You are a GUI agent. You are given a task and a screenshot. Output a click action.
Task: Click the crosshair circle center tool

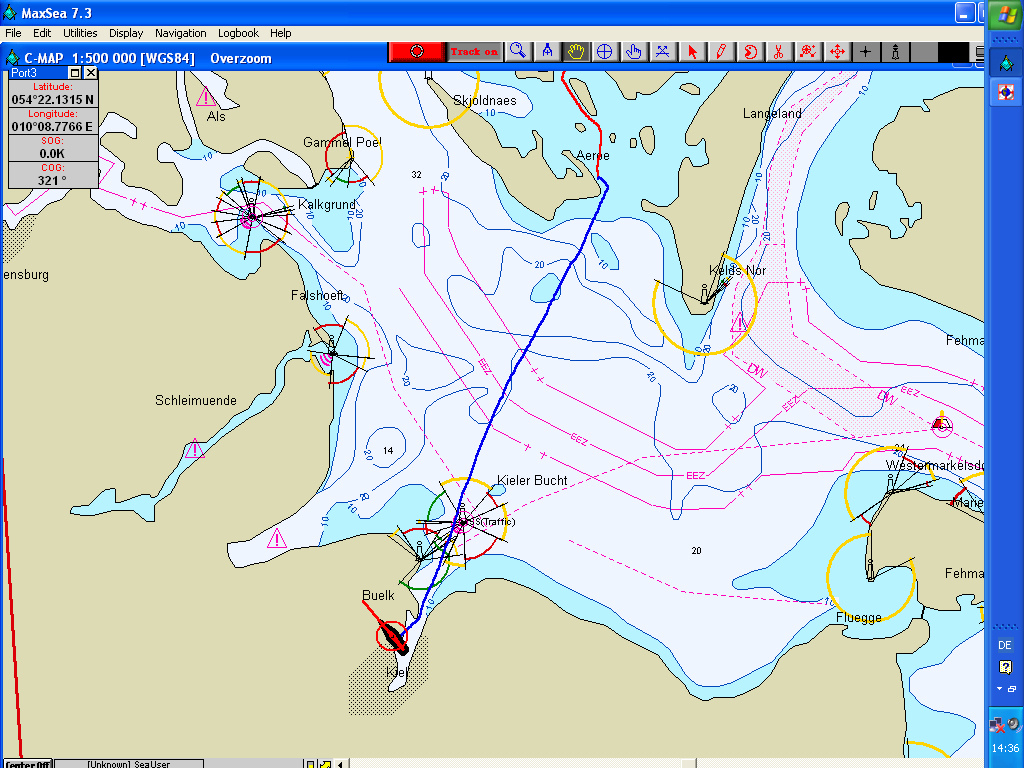[605, 52]
